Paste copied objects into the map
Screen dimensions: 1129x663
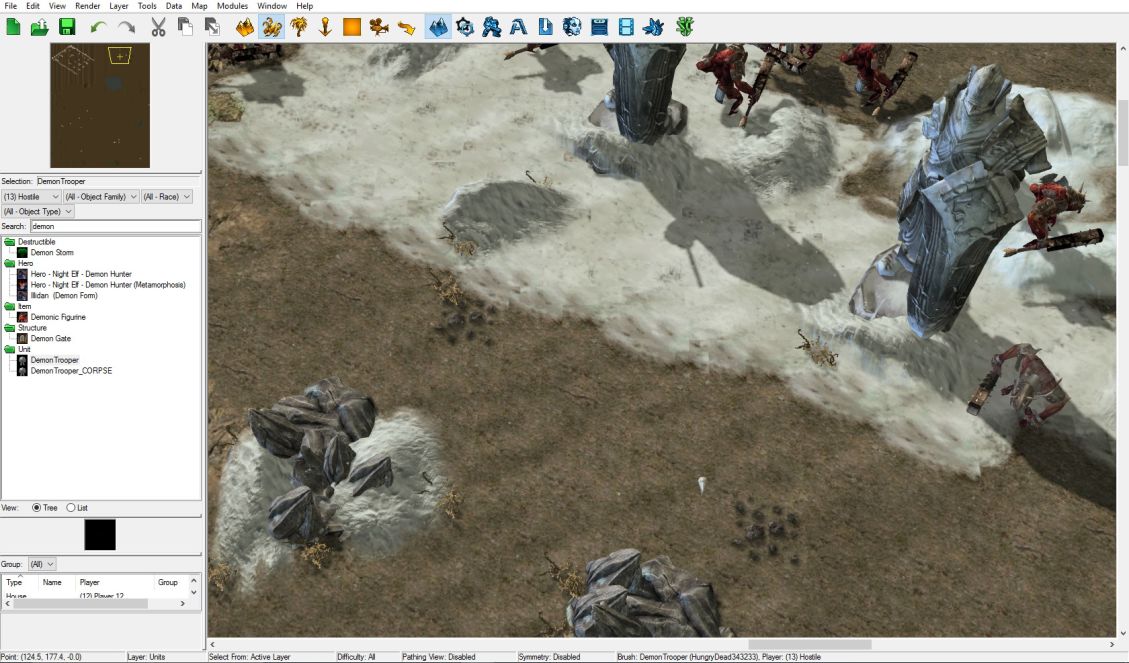[212, 27]
